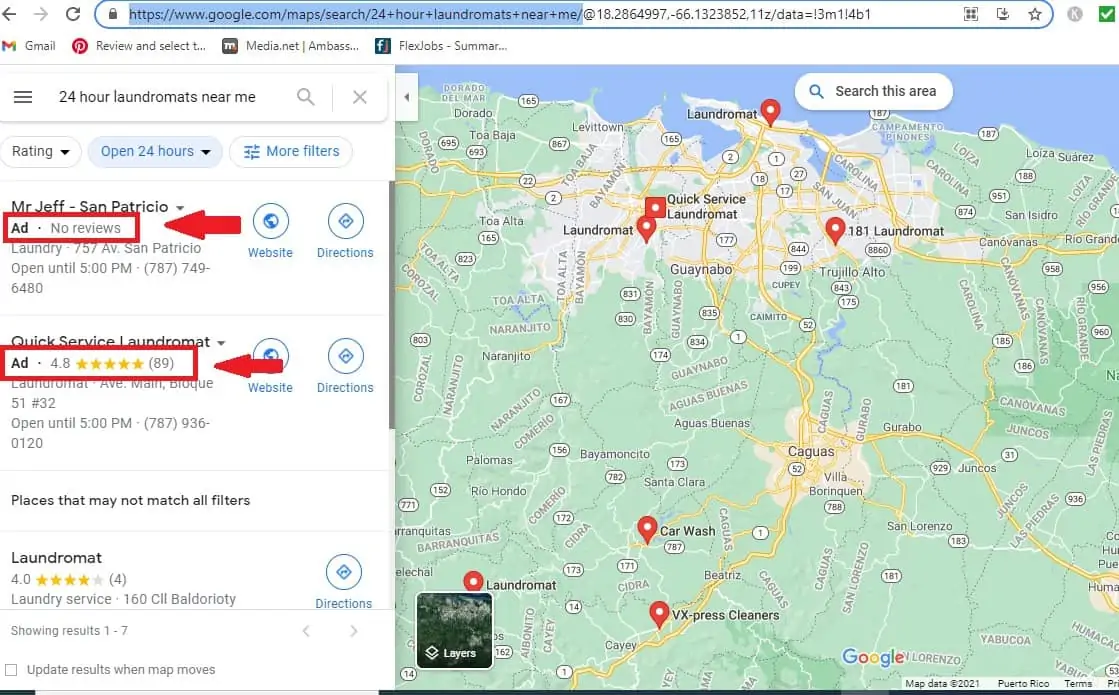This screenshot has height=695, width=1119.
Task: Open the Terms link on the map
Action: (x=1078, y=684)
